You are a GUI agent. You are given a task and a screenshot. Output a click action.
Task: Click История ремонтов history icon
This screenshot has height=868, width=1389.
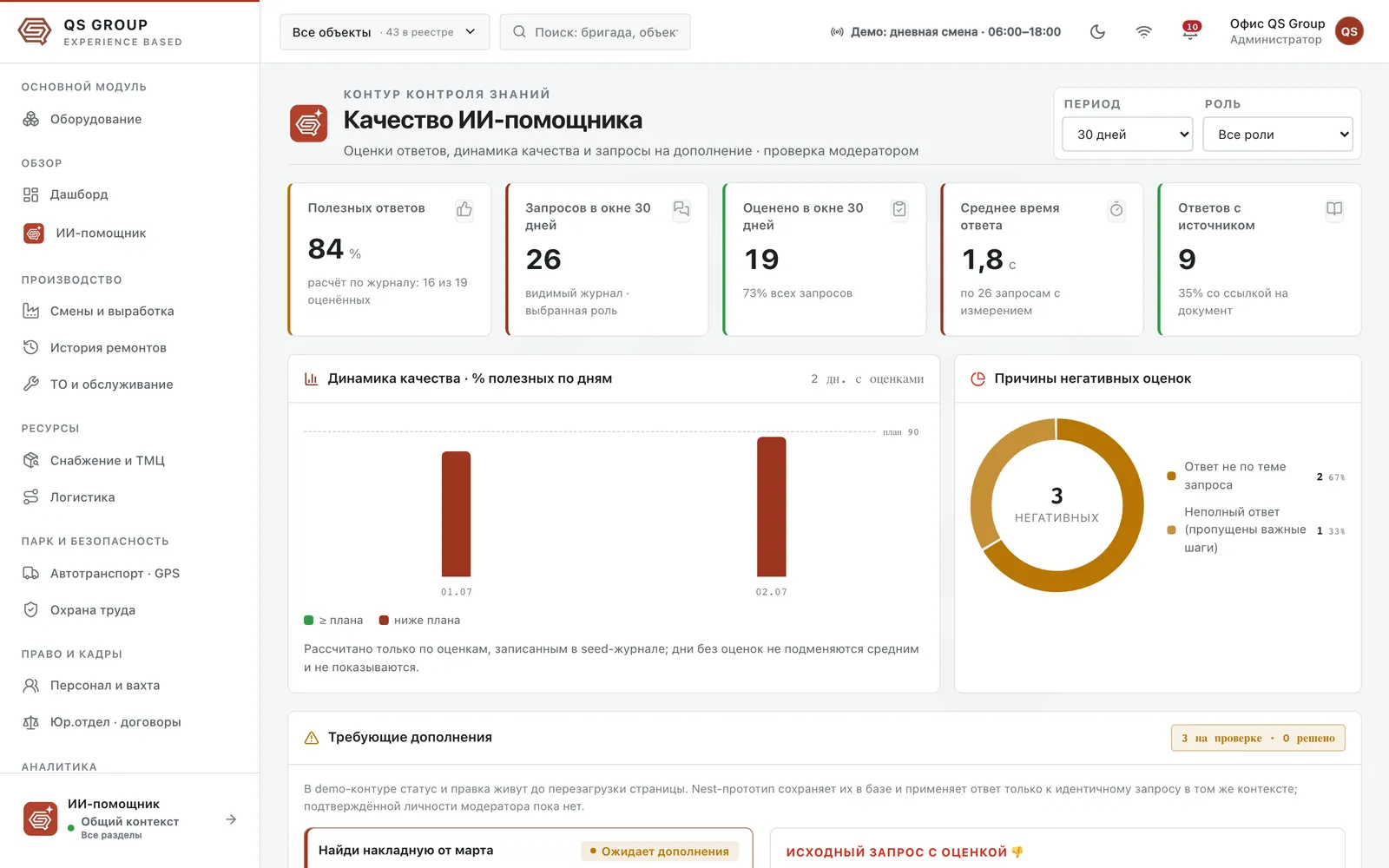click(31, 347)
